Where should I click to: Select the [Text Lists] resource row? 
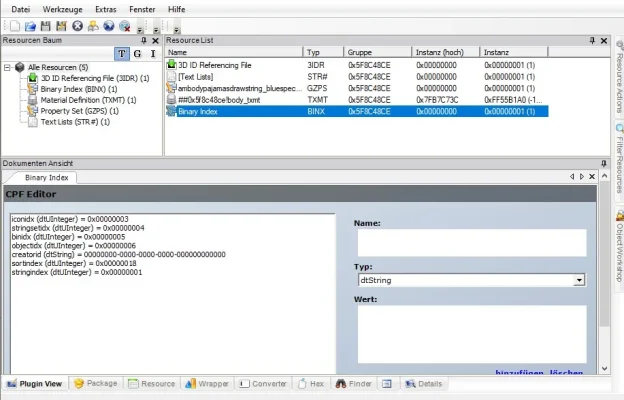tap(357, 77)
